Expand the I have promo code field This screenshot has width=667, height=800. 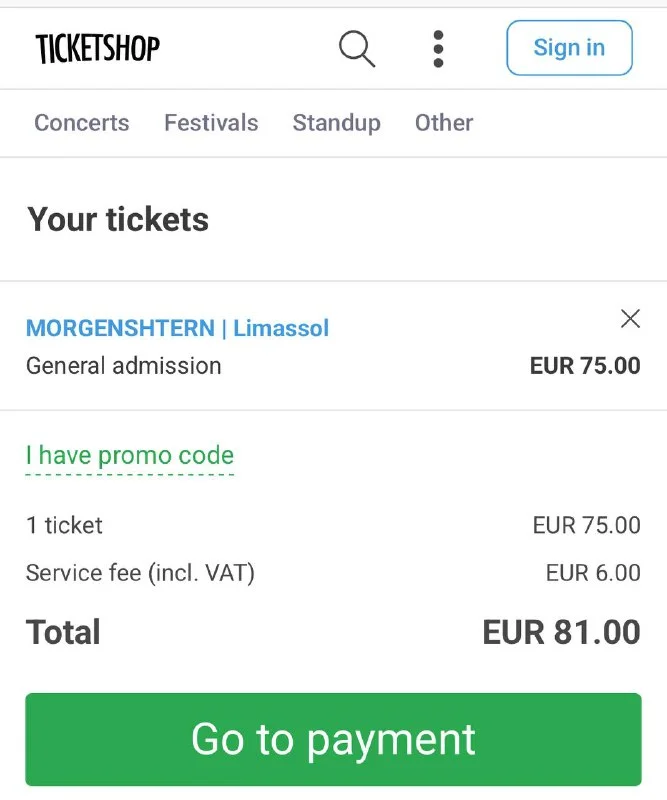130,456
